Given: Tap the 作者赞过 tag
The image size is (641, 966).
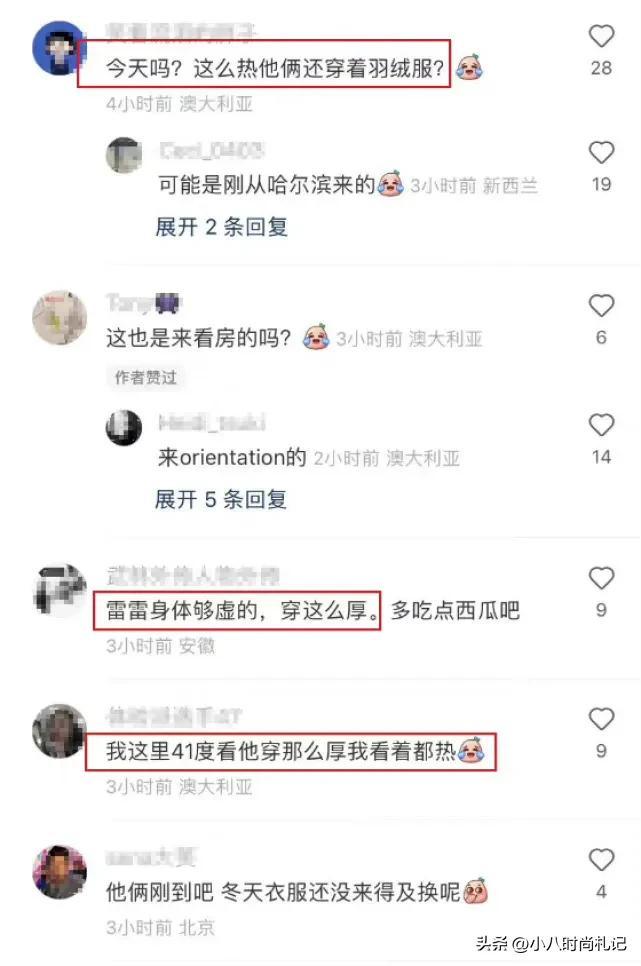Looking at the screenshot, I should point(145,377).
